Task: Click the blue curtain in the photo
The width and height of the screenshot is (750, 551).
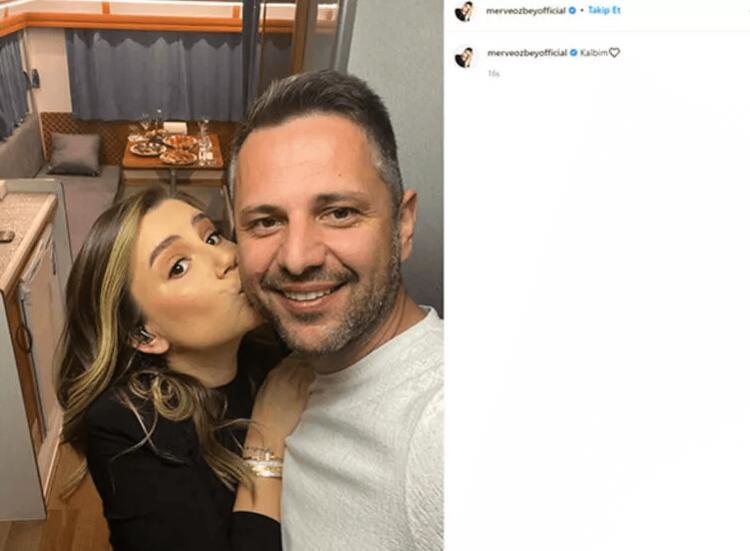Action: [155, 74]
